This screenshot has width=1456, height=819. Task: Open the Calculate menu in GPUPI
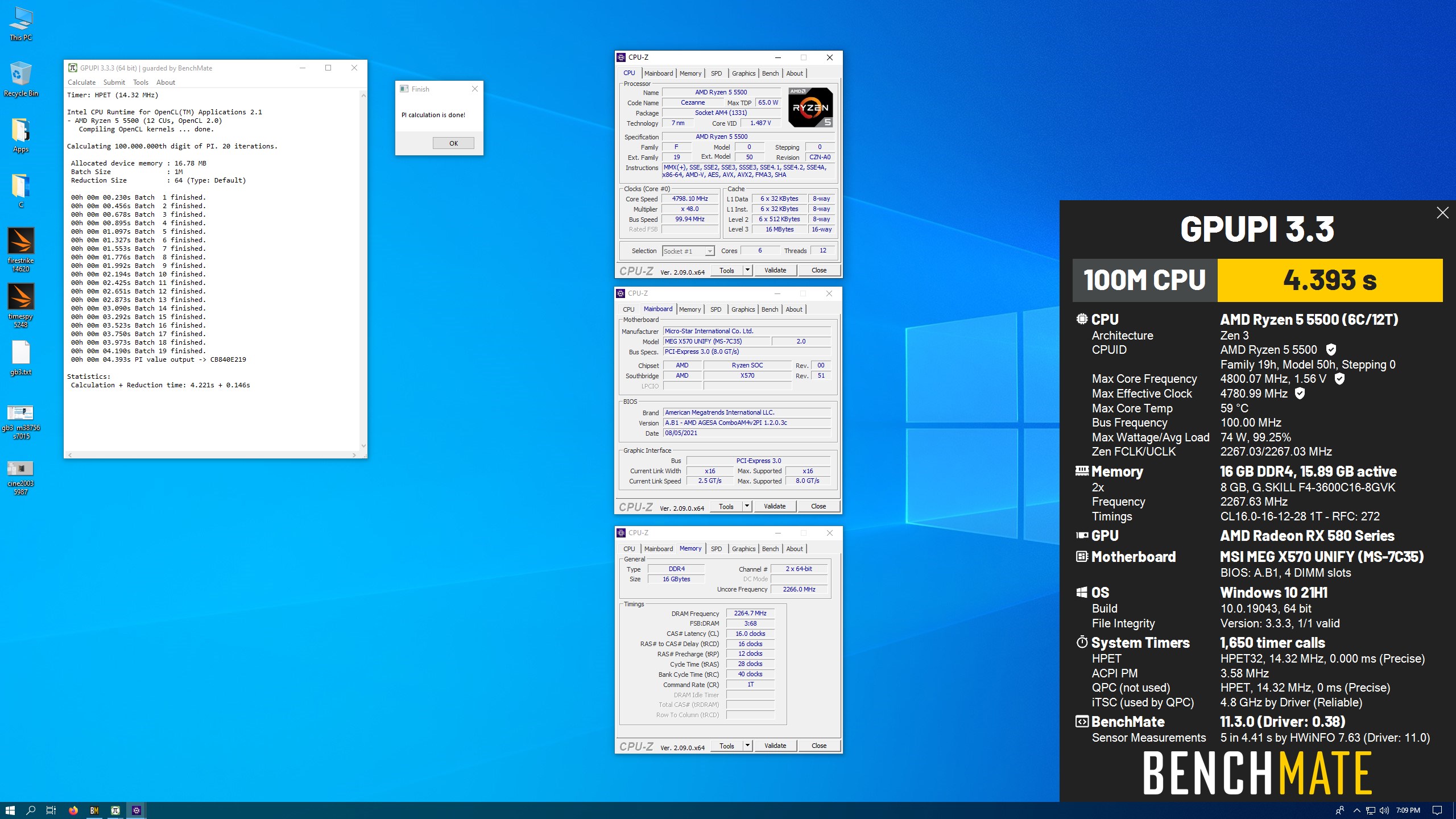coord(82,82)
